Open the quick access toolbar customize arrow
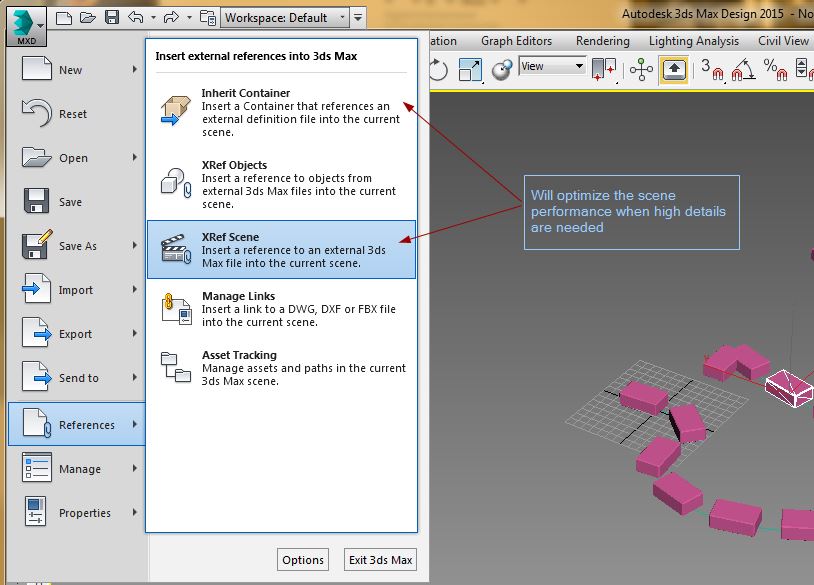The image size is (814, 585). pyautogui.click(x=358, y=18)
